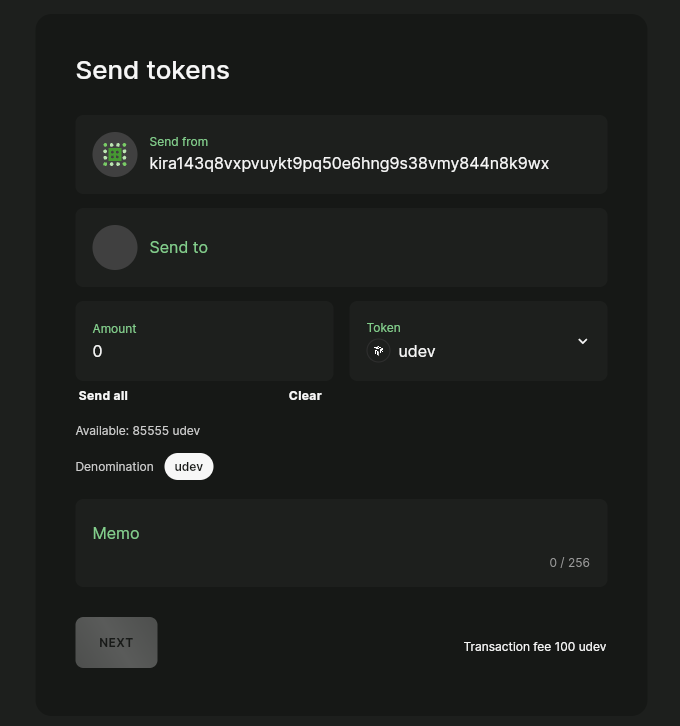Open the Token selector showing udev
Screen dimensions: 680x726
470,342
